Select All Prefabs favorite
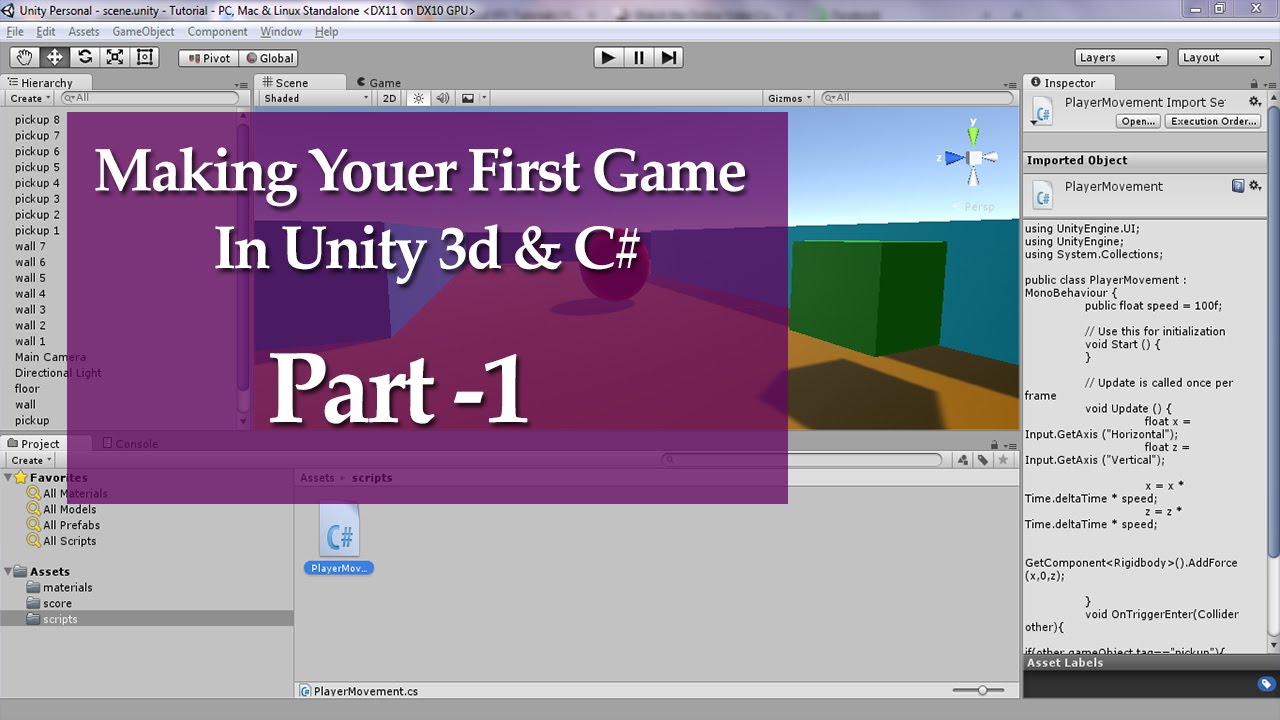 pos(71,525)
